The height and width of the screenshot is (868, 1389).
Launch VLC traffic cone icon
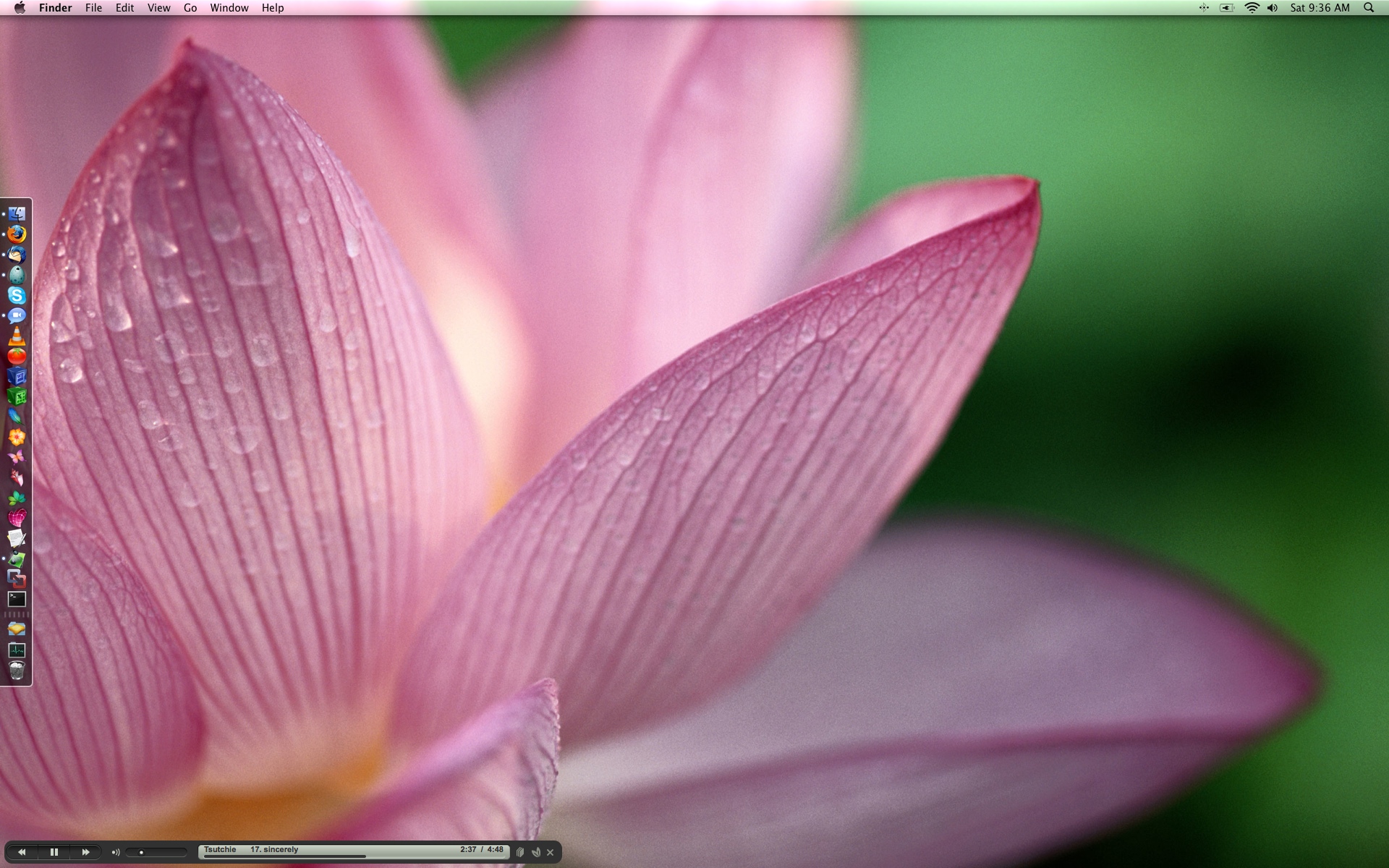click(17, 336)
